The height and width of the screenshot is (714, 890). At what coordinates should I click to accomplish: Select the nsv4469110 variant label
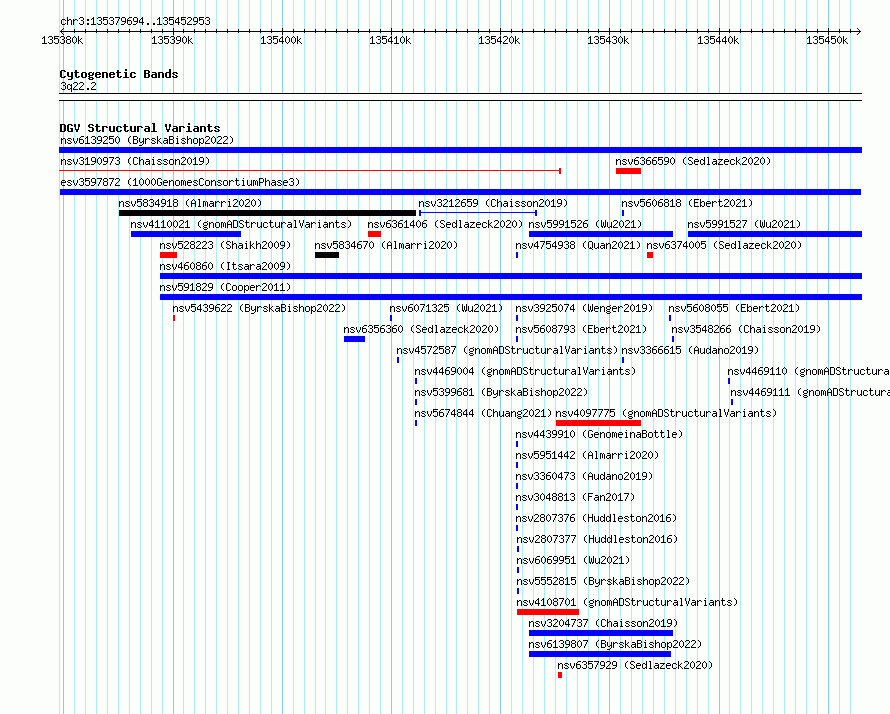pos(808,371)
